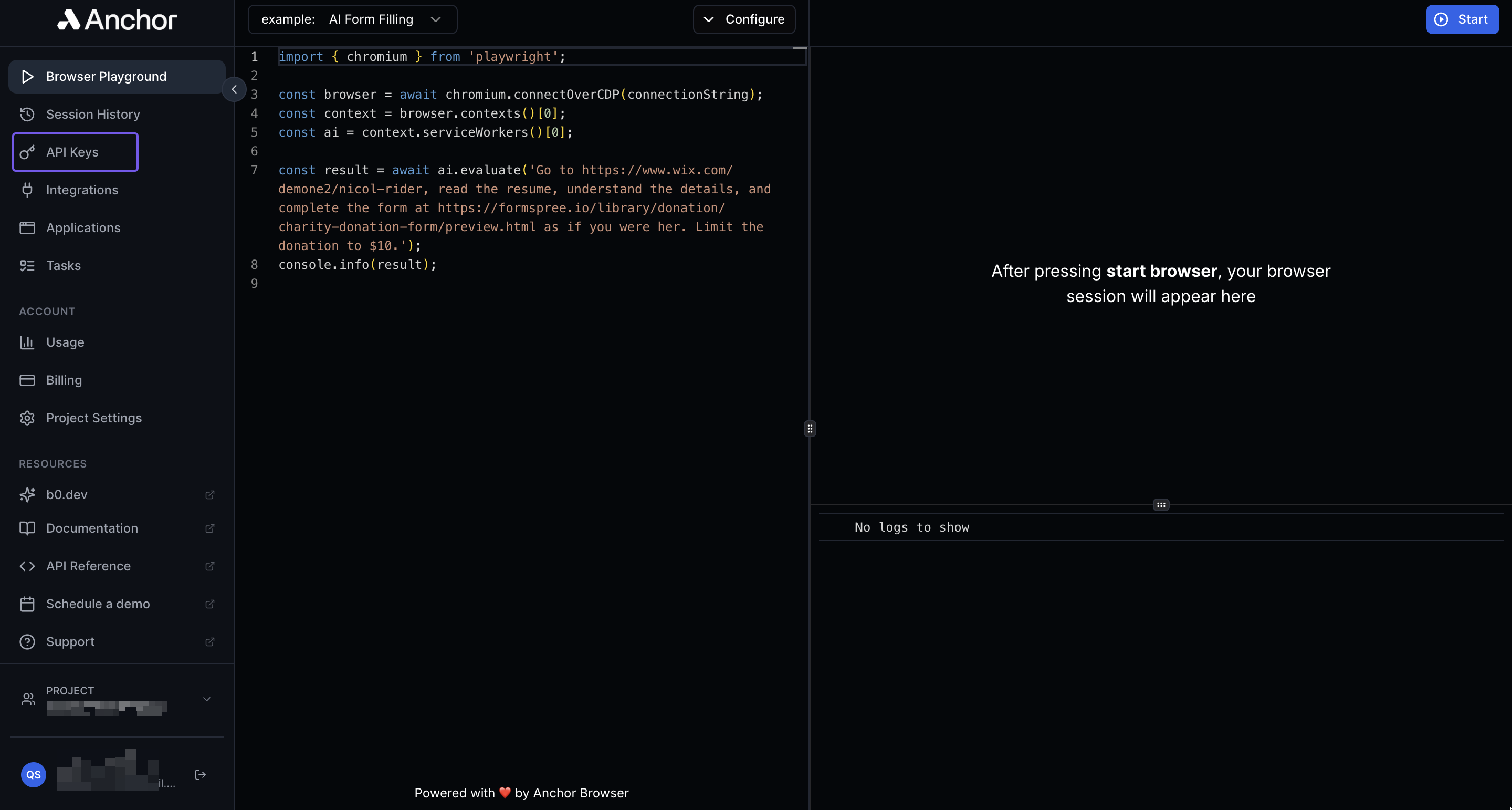Click the Tasks checklist icon
The height and width of the screenshot is (810, 1512).
[27, 265]
